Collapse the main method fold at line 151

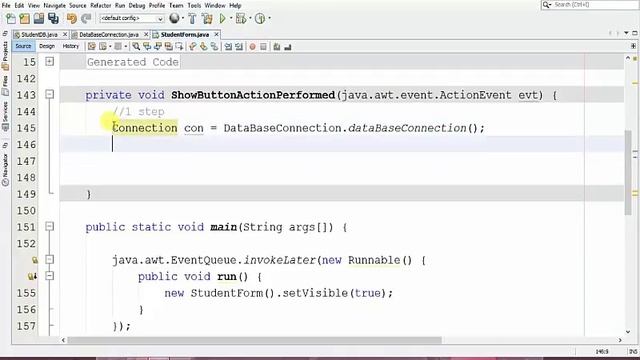click(x=49, y=226)
